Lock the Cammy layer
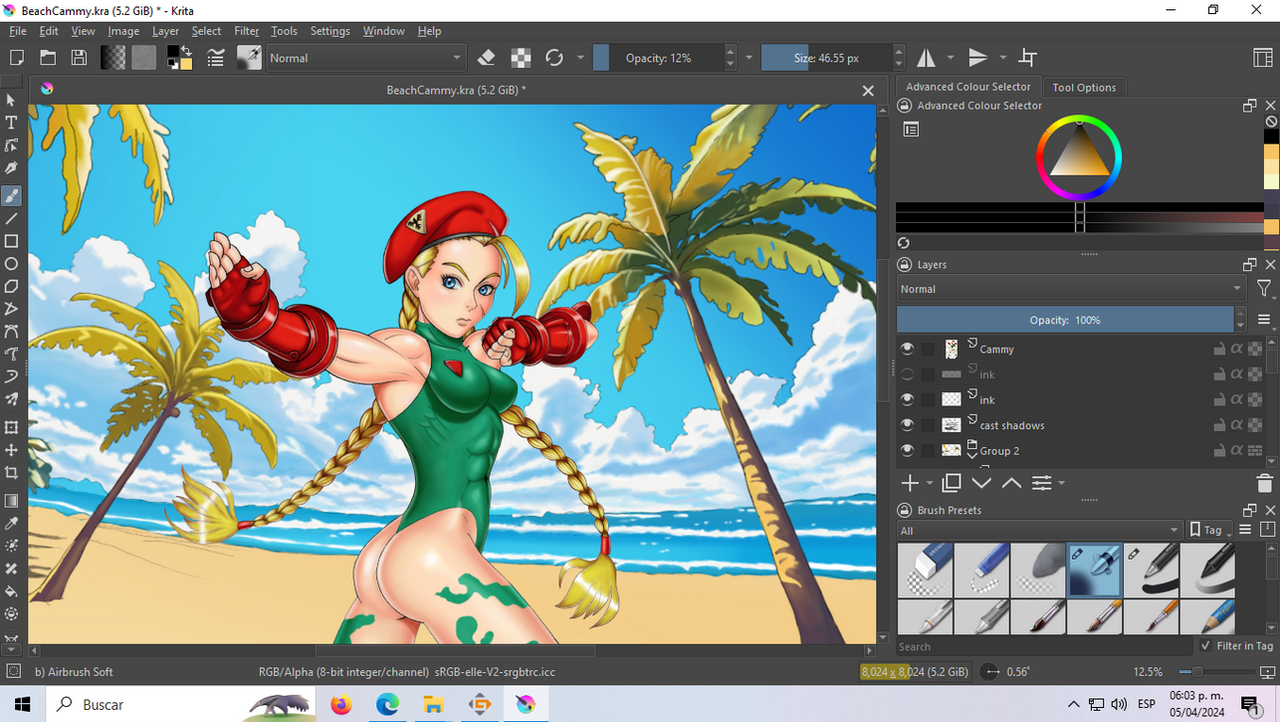The image size is (1280, 722). tap(1219, 349)
